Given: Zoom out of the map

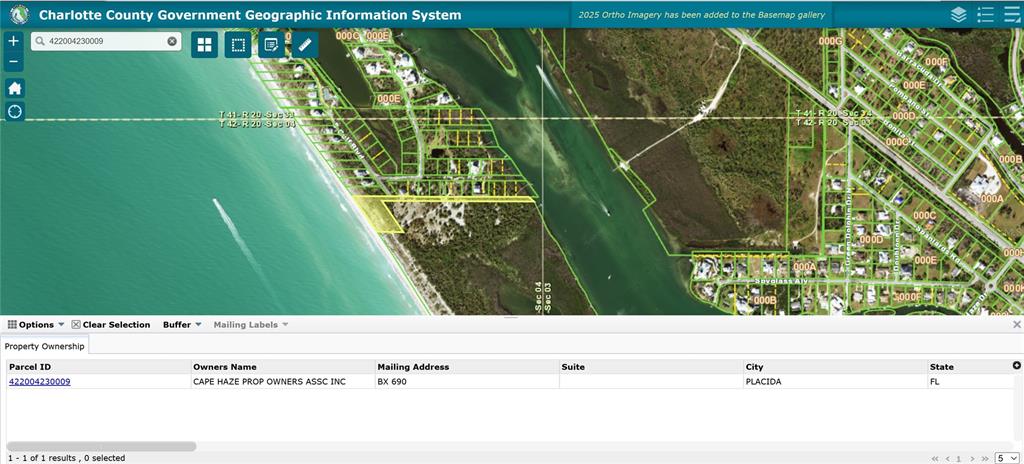Looking at the screenshot, I should coord(14,62).
